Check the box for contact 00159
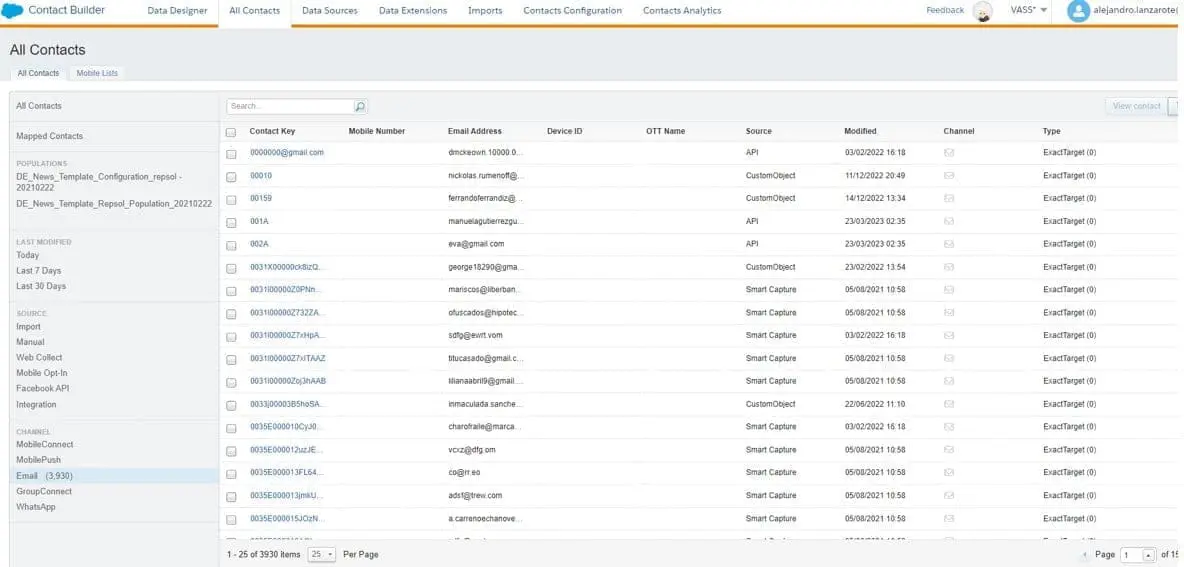 pyautogui.click(x=231, y=198)
